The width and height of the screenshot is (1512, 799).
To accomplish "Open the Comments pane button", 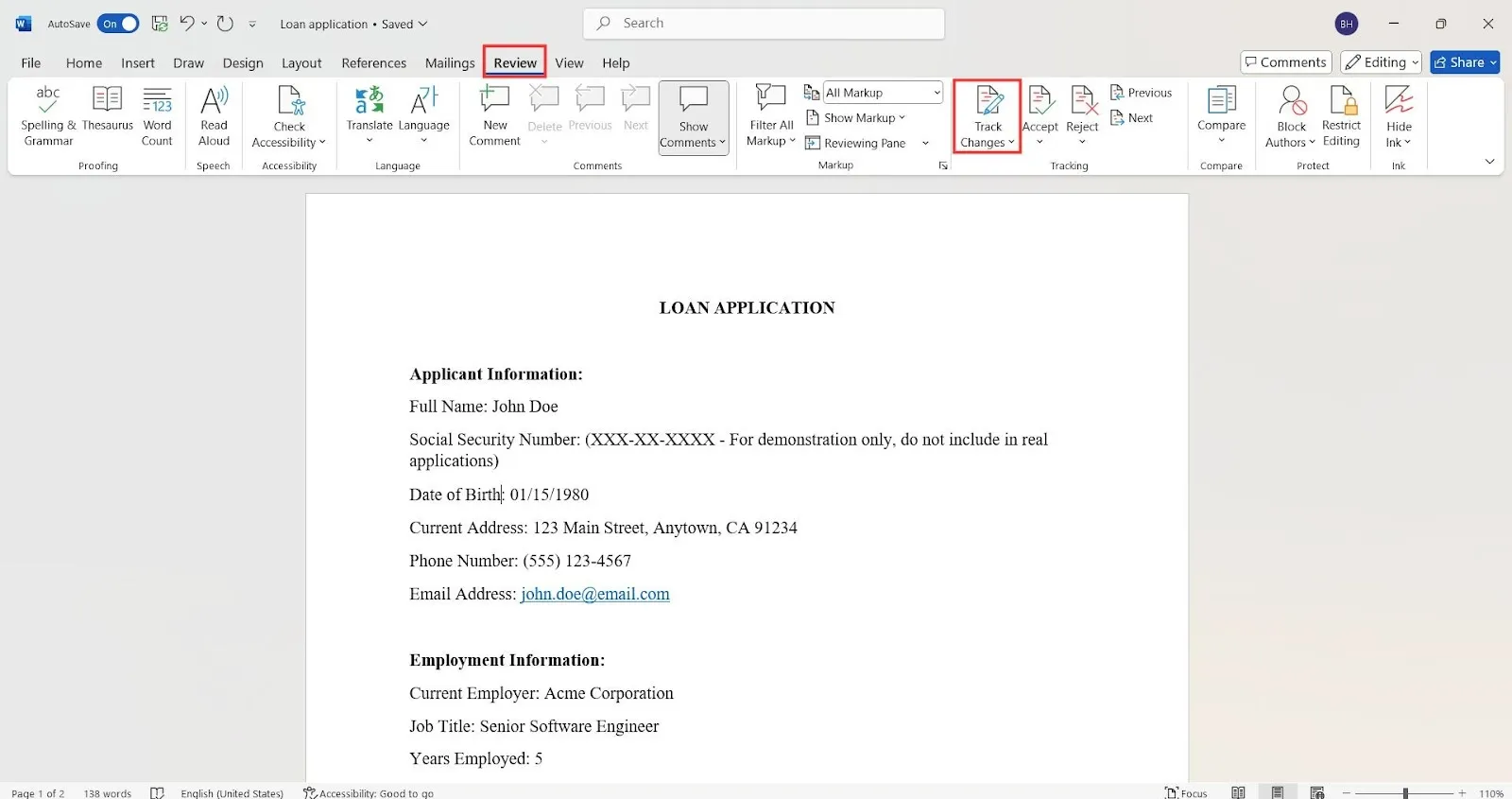I will click(1286, 62).
